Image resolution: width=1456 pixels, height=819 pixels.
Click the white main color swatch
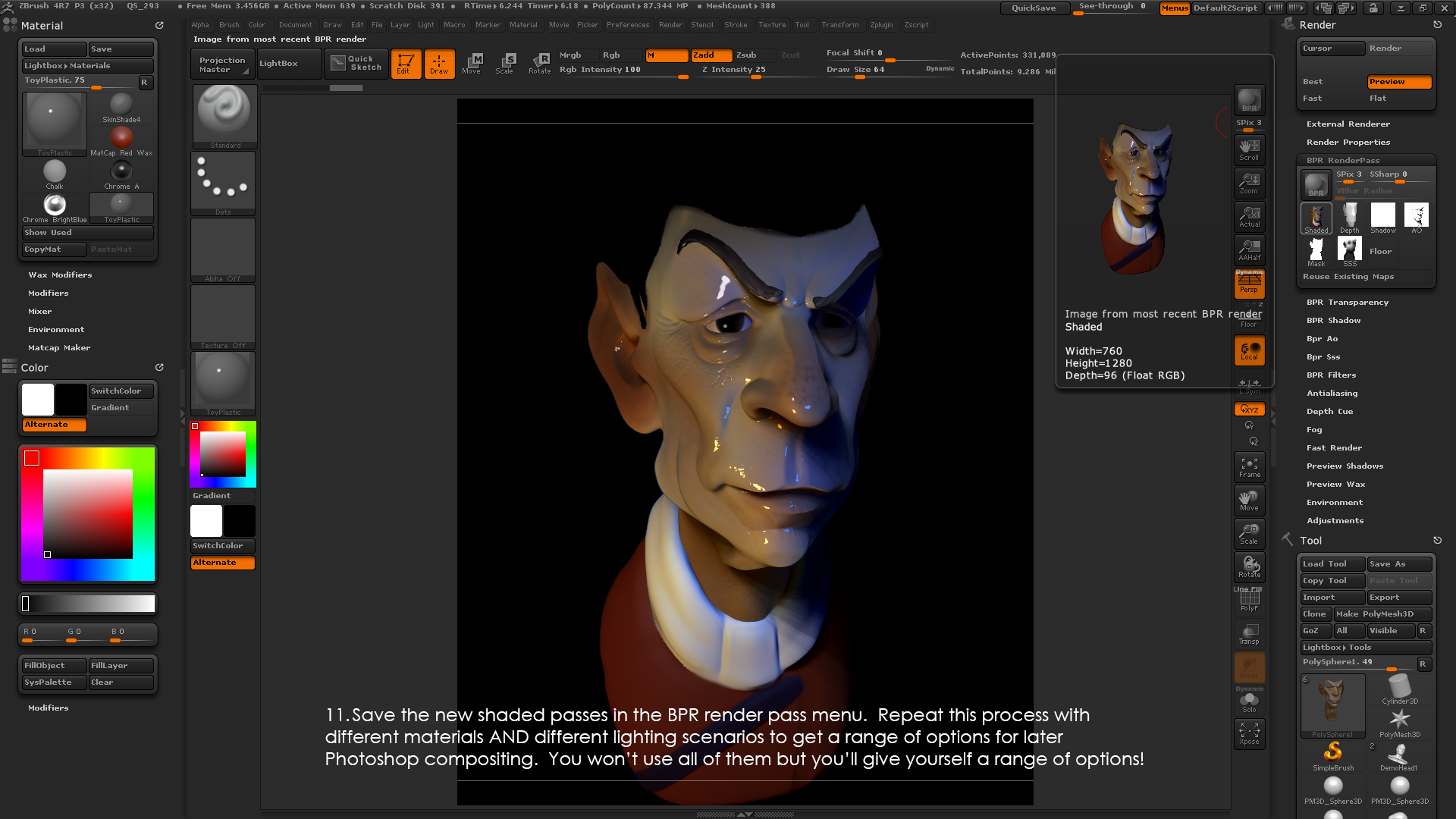click(38, 400)
